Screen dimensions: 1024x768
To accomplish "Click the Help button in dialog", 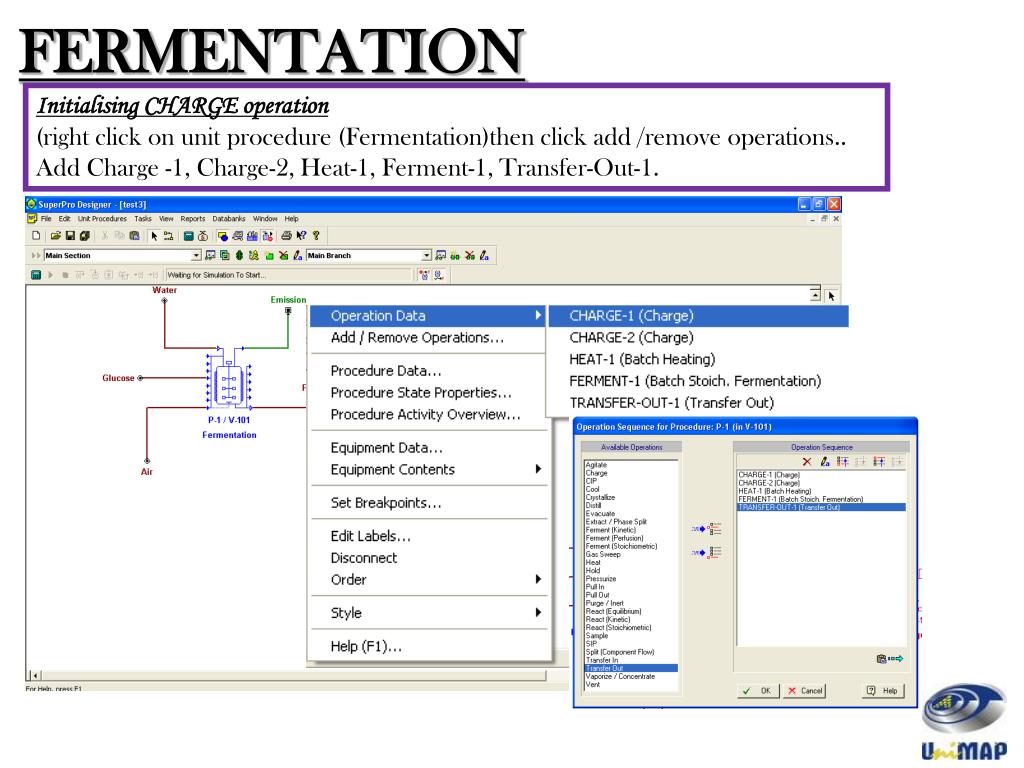I will click(x=882, y=691).
